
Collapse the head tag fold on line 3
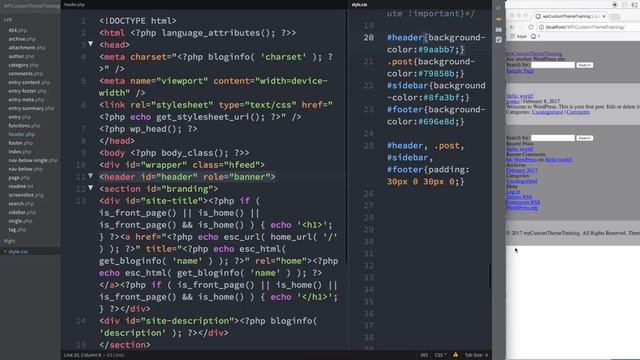tap(91, 44)
